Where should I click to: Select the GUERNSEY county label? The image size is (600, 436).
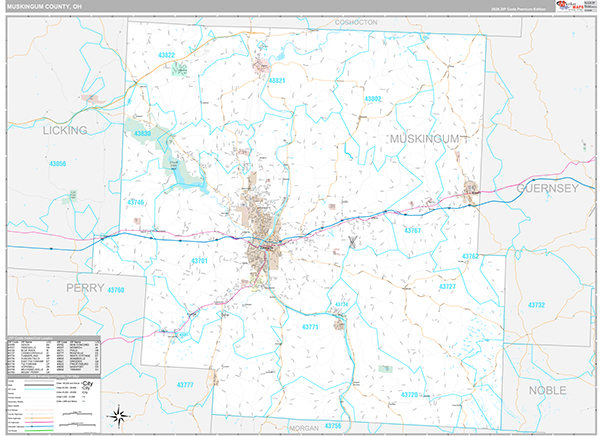(548, 188)
